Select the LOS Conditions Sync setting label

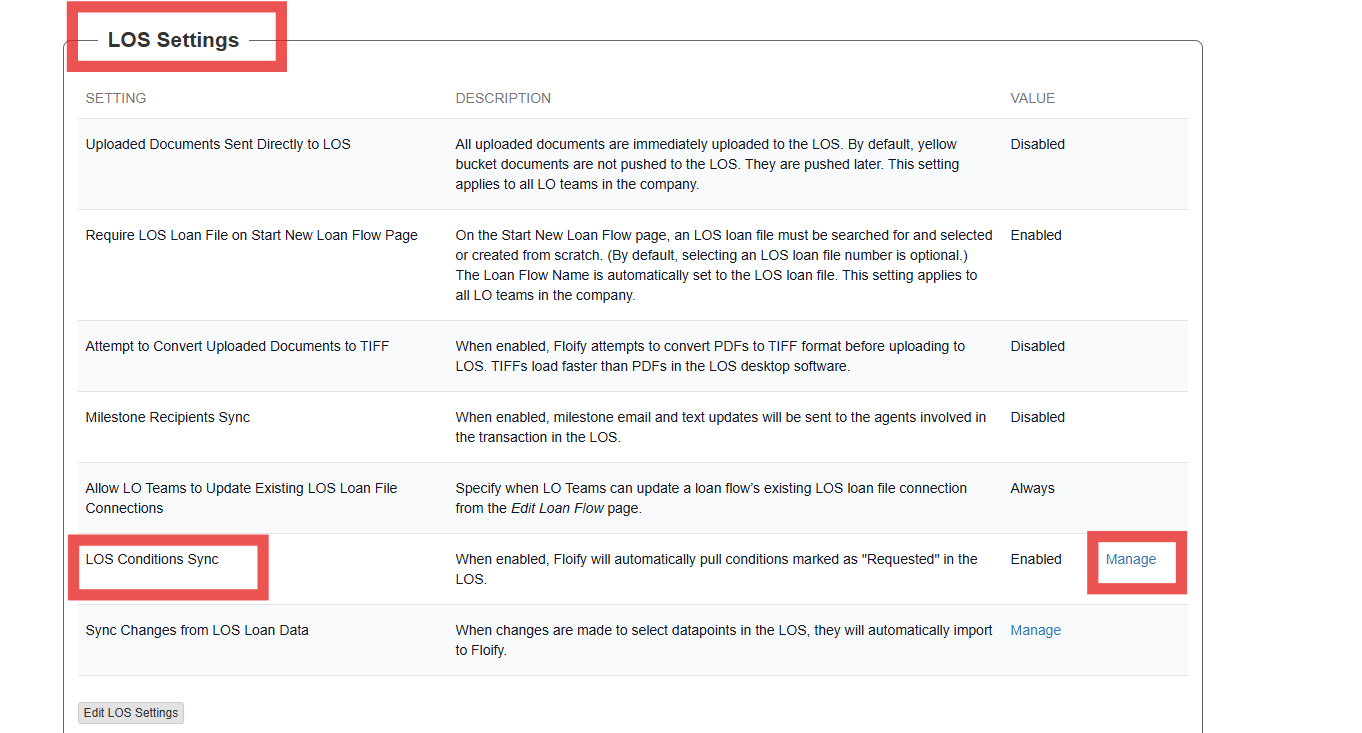click(x=152, y=559)
